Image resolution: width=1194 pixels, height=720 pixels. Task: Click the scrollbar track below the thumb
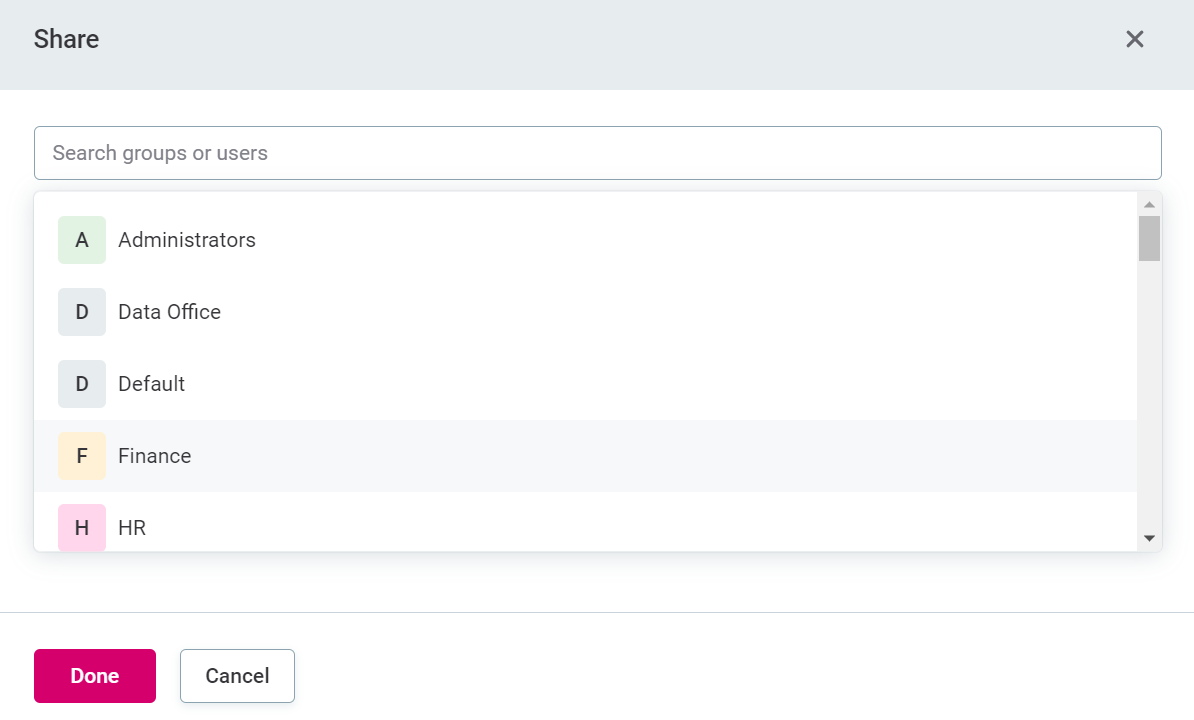[x=1149, y=400]
